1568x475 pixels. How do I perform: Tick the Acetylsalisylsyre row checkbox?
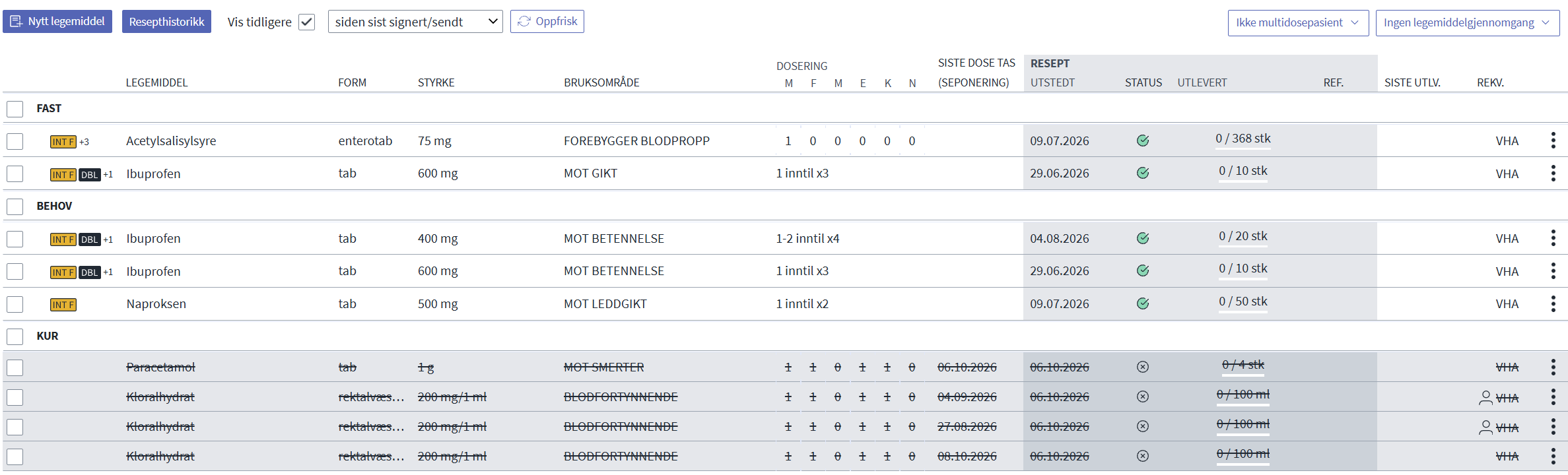pos(15,141)
